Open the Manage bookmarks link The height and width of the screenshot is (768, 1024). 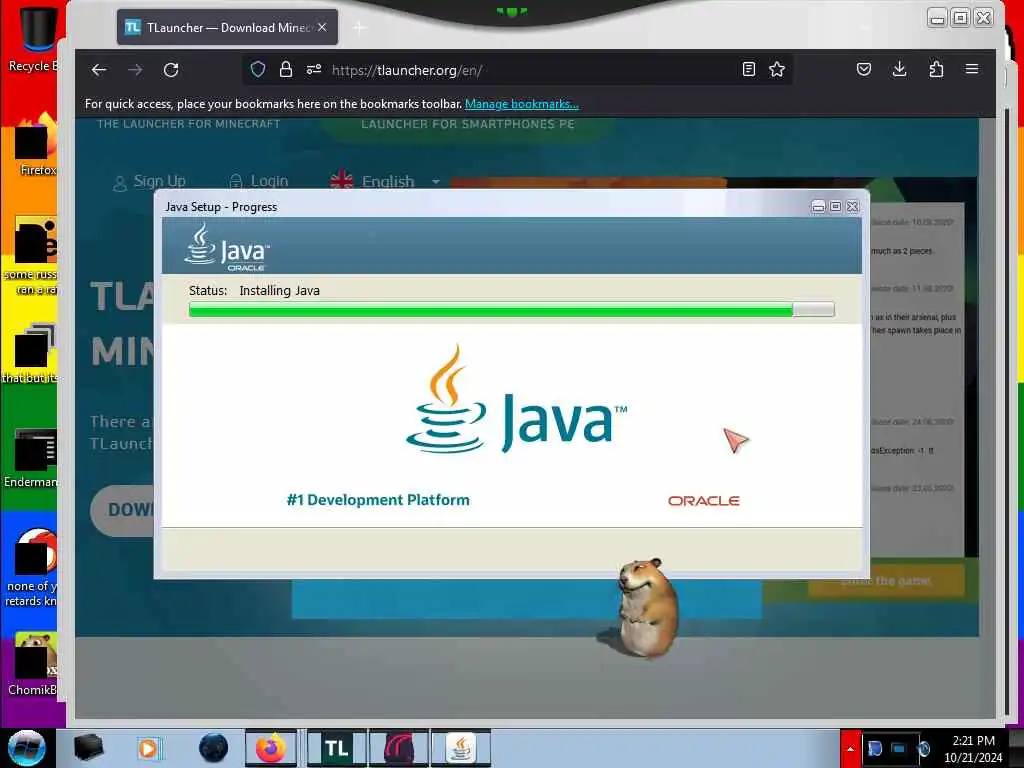point(522,104)
